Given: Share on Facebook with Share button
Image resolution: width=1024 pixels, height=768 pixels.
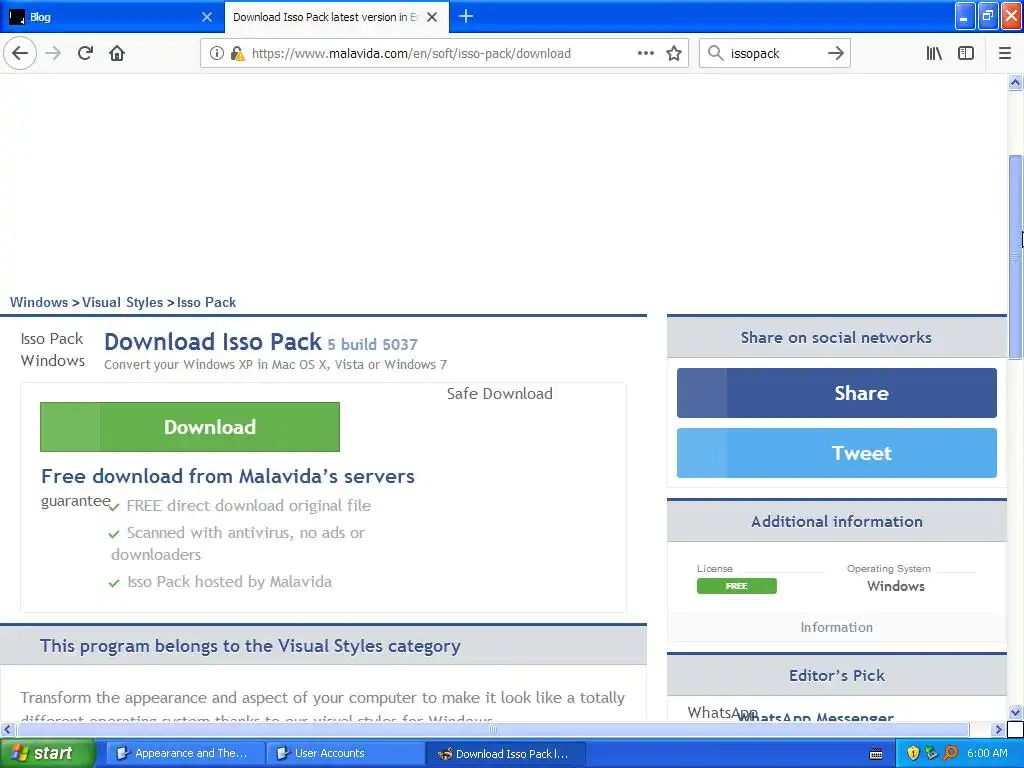Looking at the screenshot, I should coord(837,393).
